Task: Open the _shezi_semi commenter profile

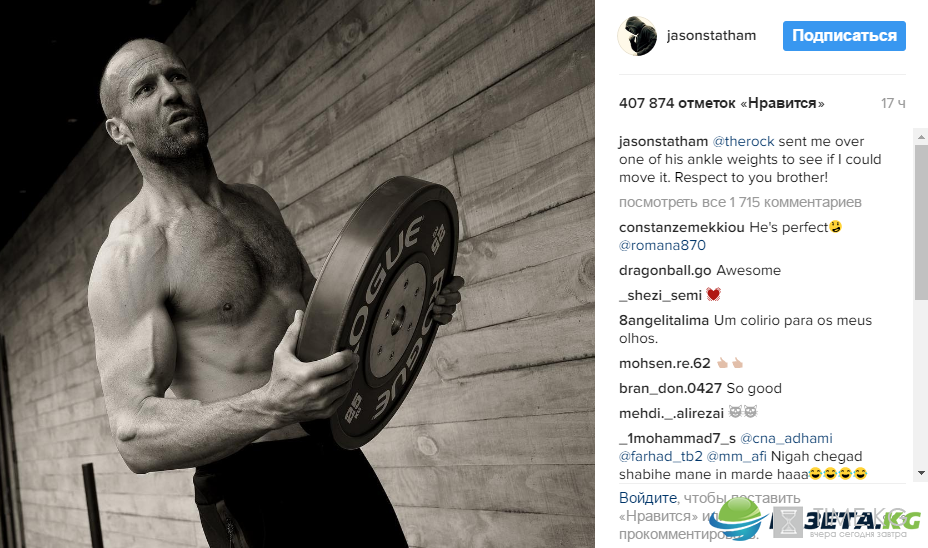Action: (660, 295)
